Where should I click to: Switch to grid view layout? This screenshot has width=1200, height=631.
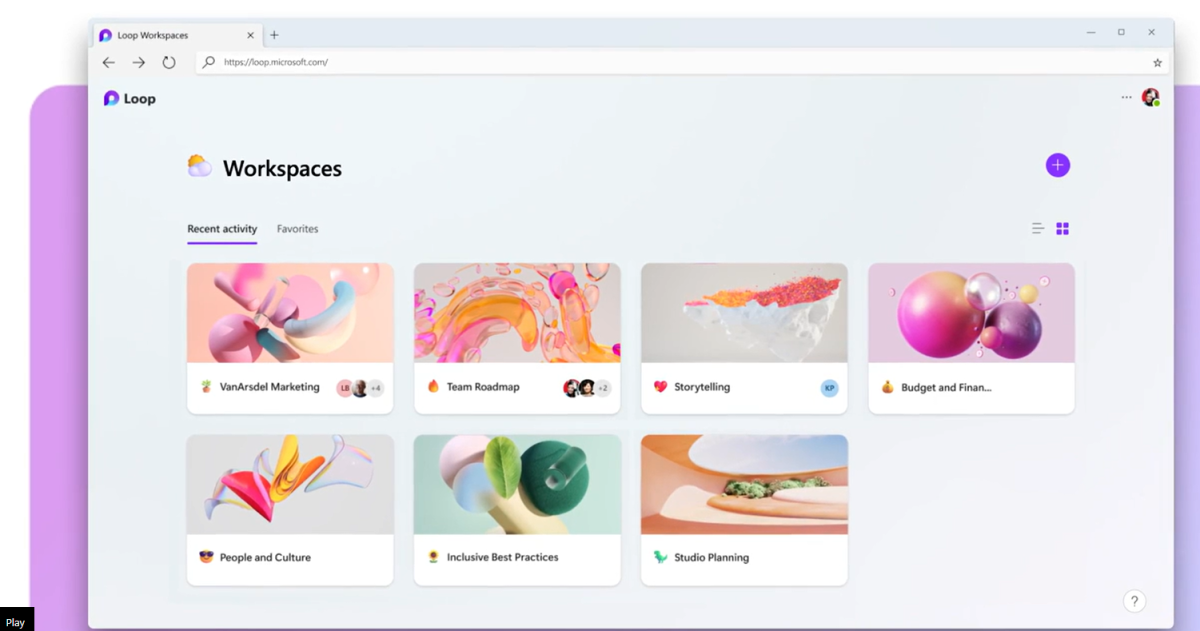click(1063, 229)
